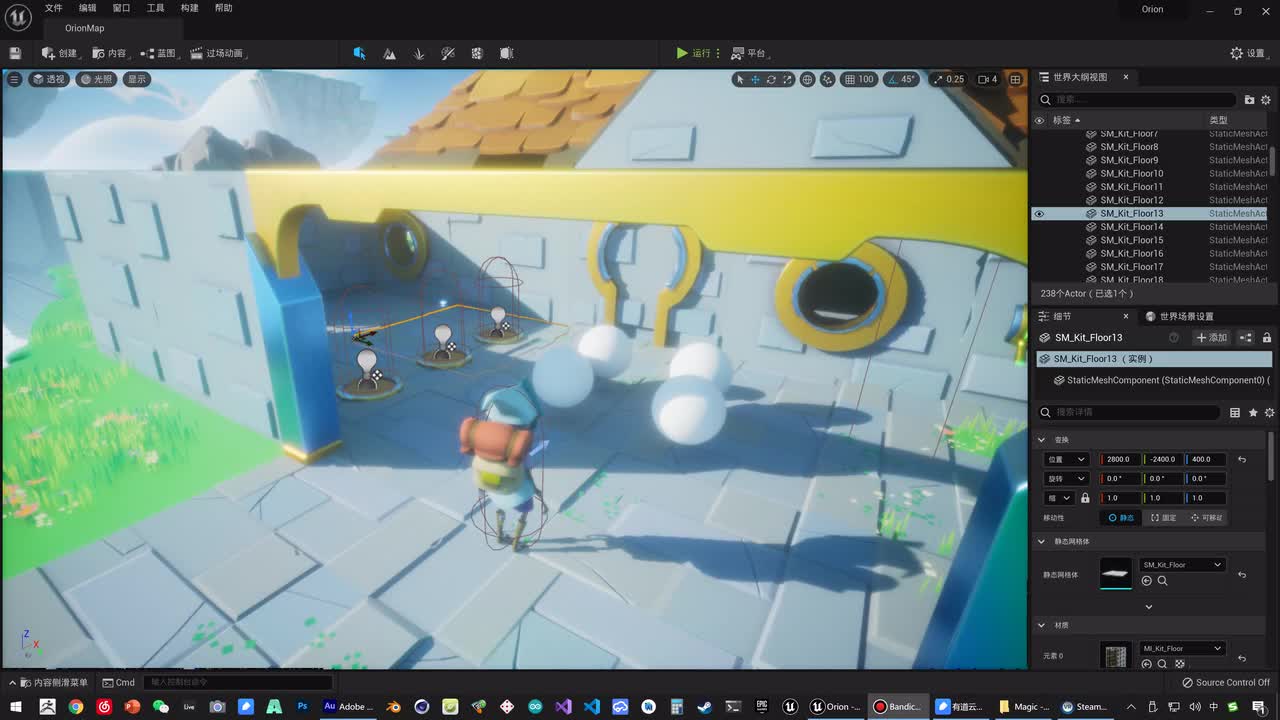Browse to SM_Kit_Floor mesh with magnifier icon

1162,580
